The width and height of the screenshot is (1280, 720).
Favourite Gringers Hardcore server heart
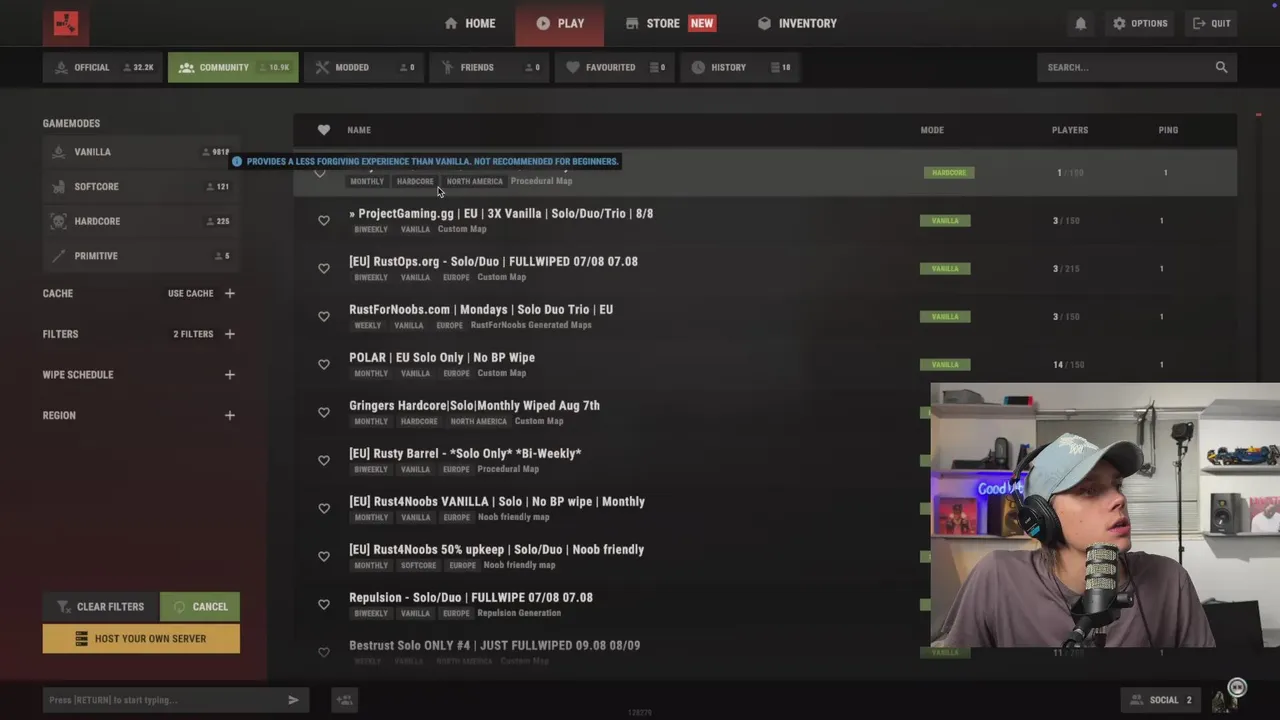point(323,413)
